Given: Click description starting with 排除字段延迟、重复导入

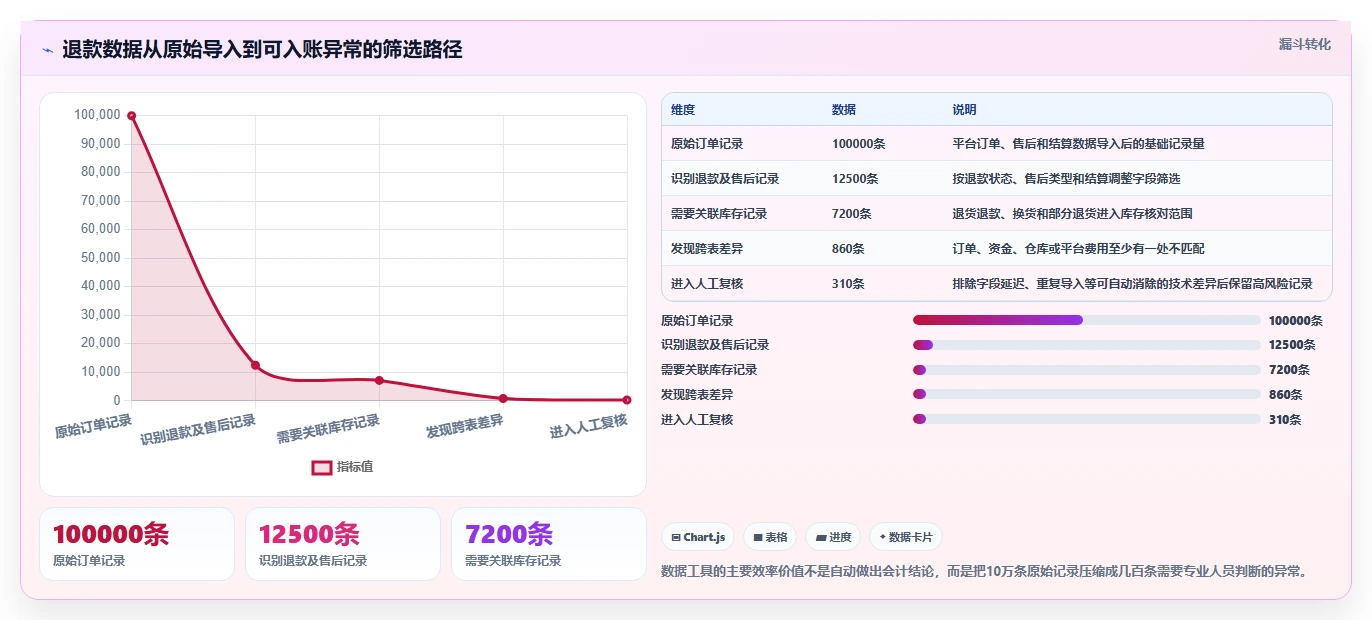Looking at the screenshot, I should [x=1132, y=283].
